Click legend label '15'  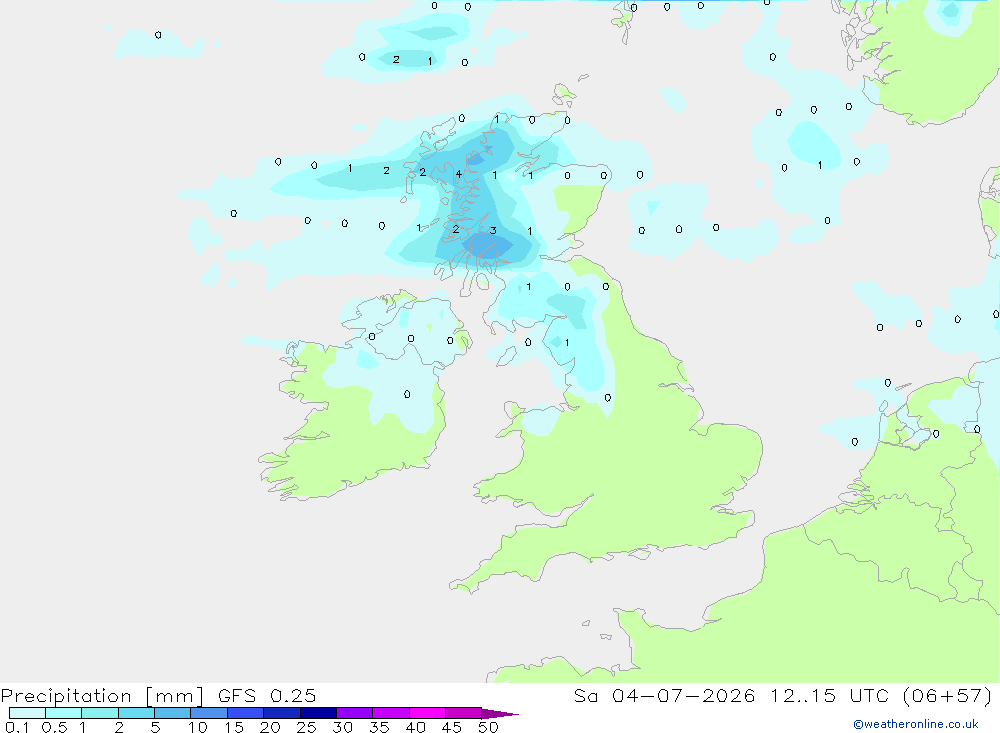point(234,727)
